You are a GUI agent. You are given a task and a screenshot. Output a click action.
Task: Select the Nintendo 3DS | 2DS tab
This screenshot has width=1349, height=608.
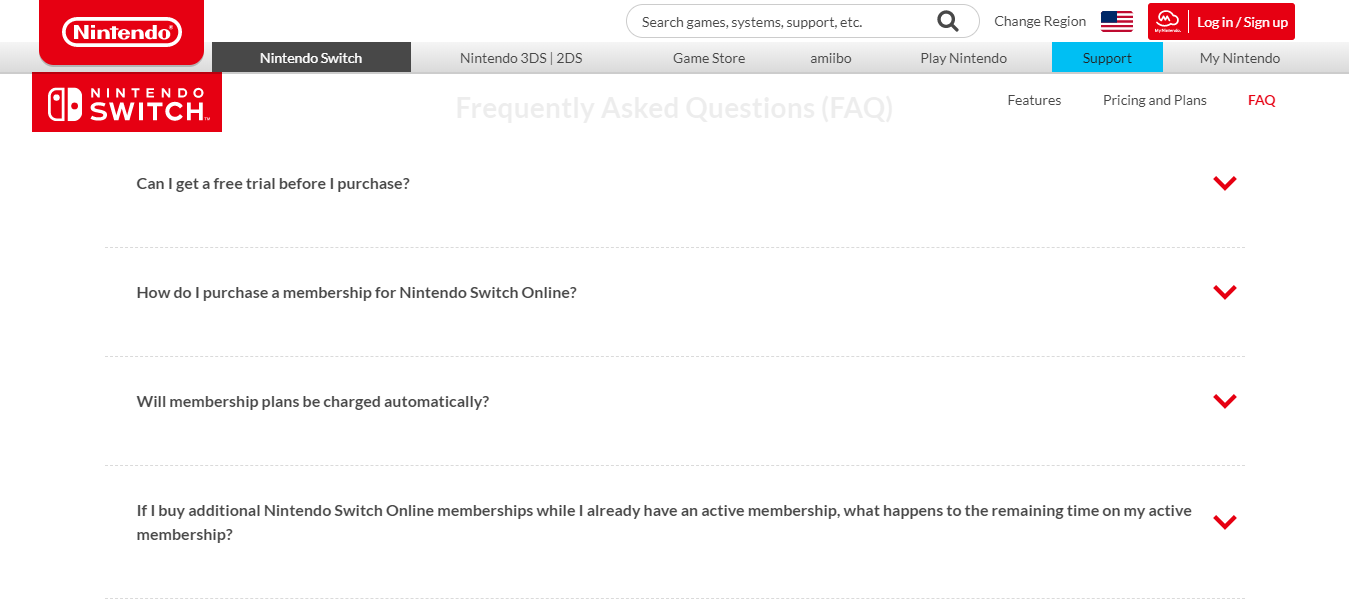coord(521,57)
